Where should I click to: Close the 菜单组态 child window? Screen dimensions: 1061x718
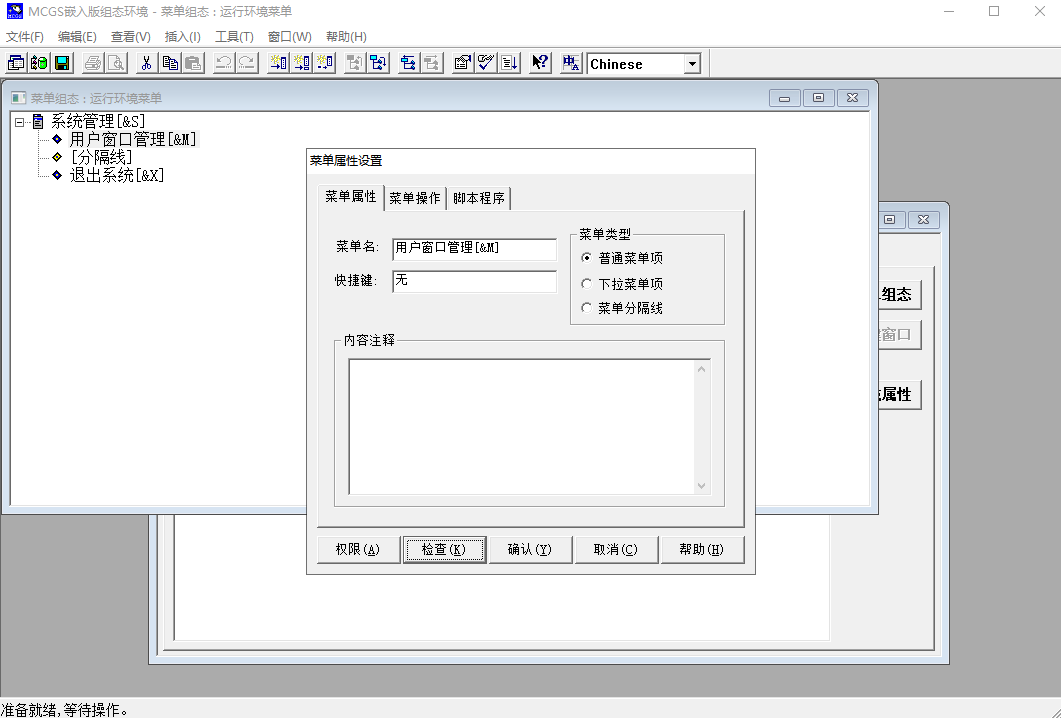point(853,98)
